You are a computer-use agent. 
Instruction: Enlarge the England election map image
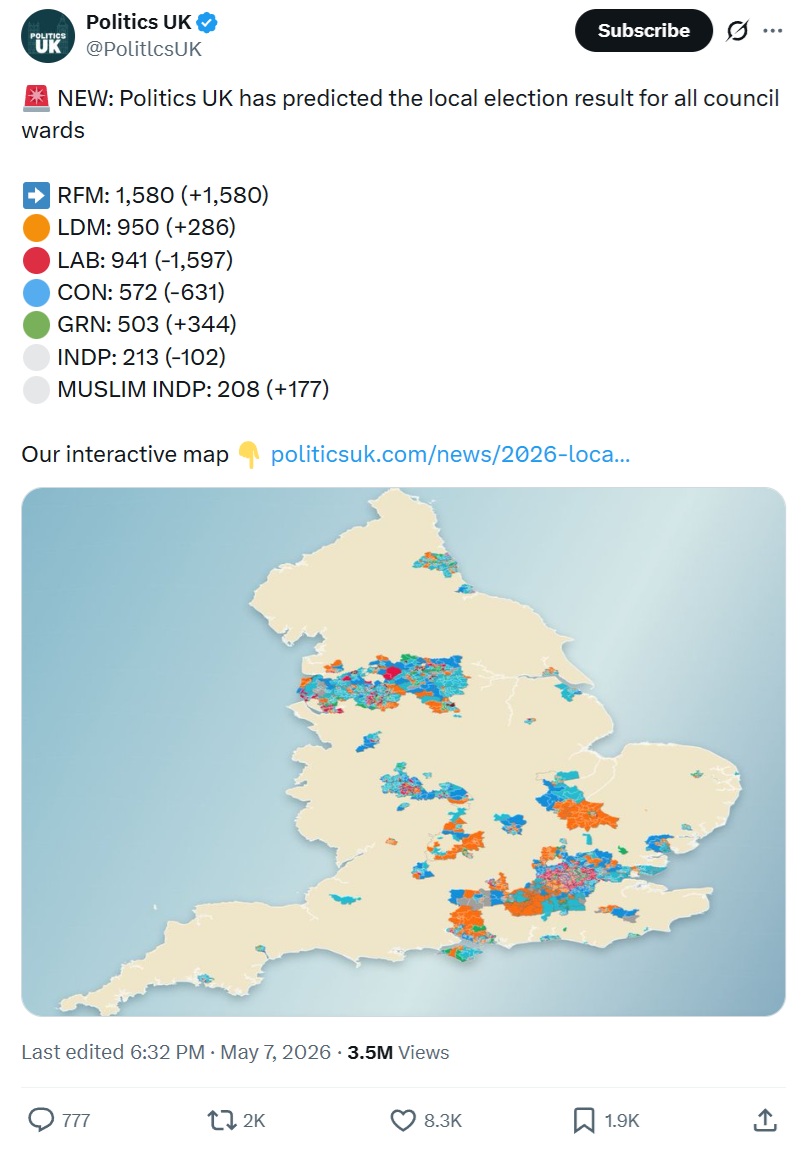[x=403, y=752]
